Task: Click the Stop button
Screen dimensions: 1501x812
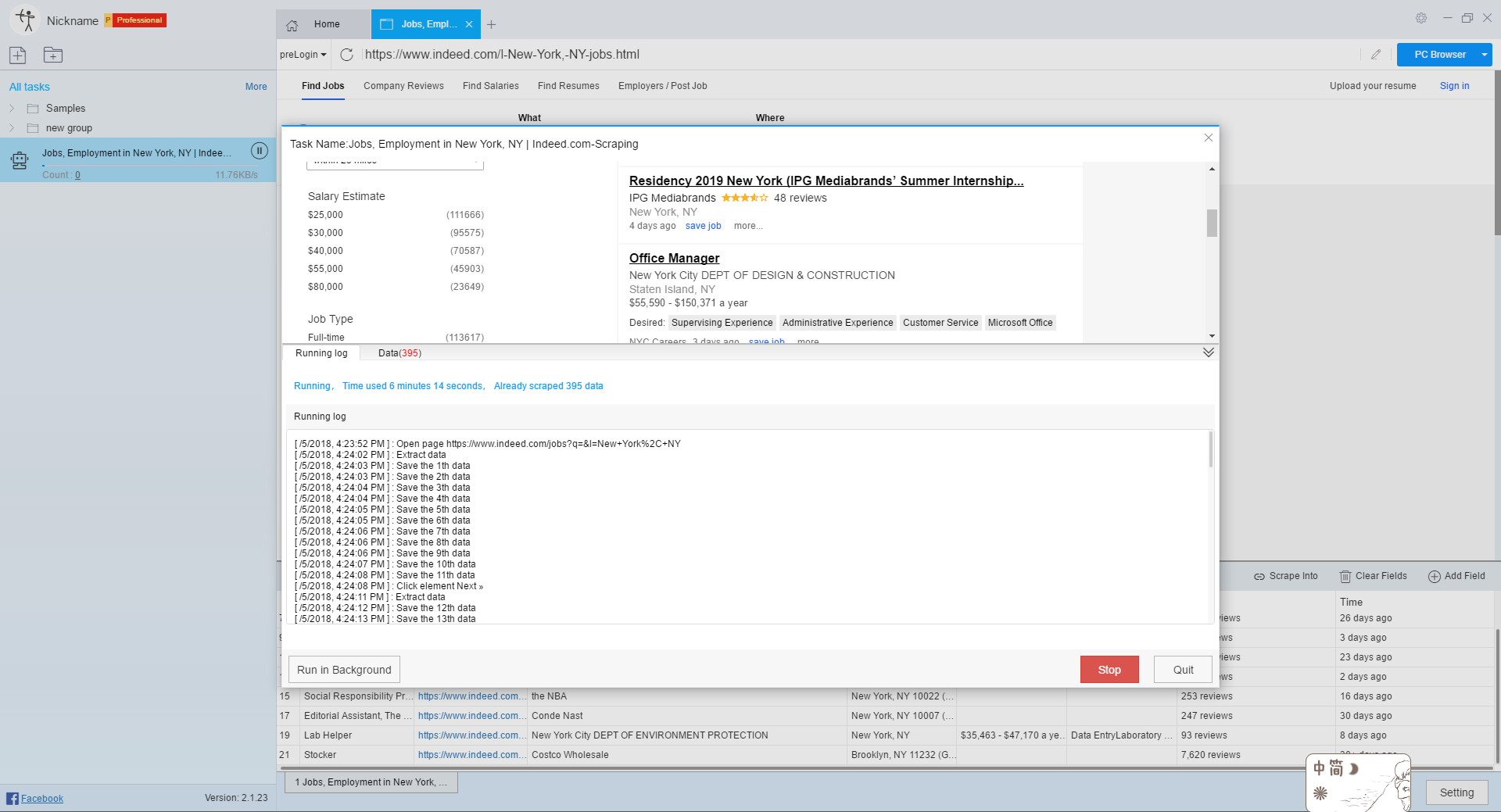Action: 1109,670
